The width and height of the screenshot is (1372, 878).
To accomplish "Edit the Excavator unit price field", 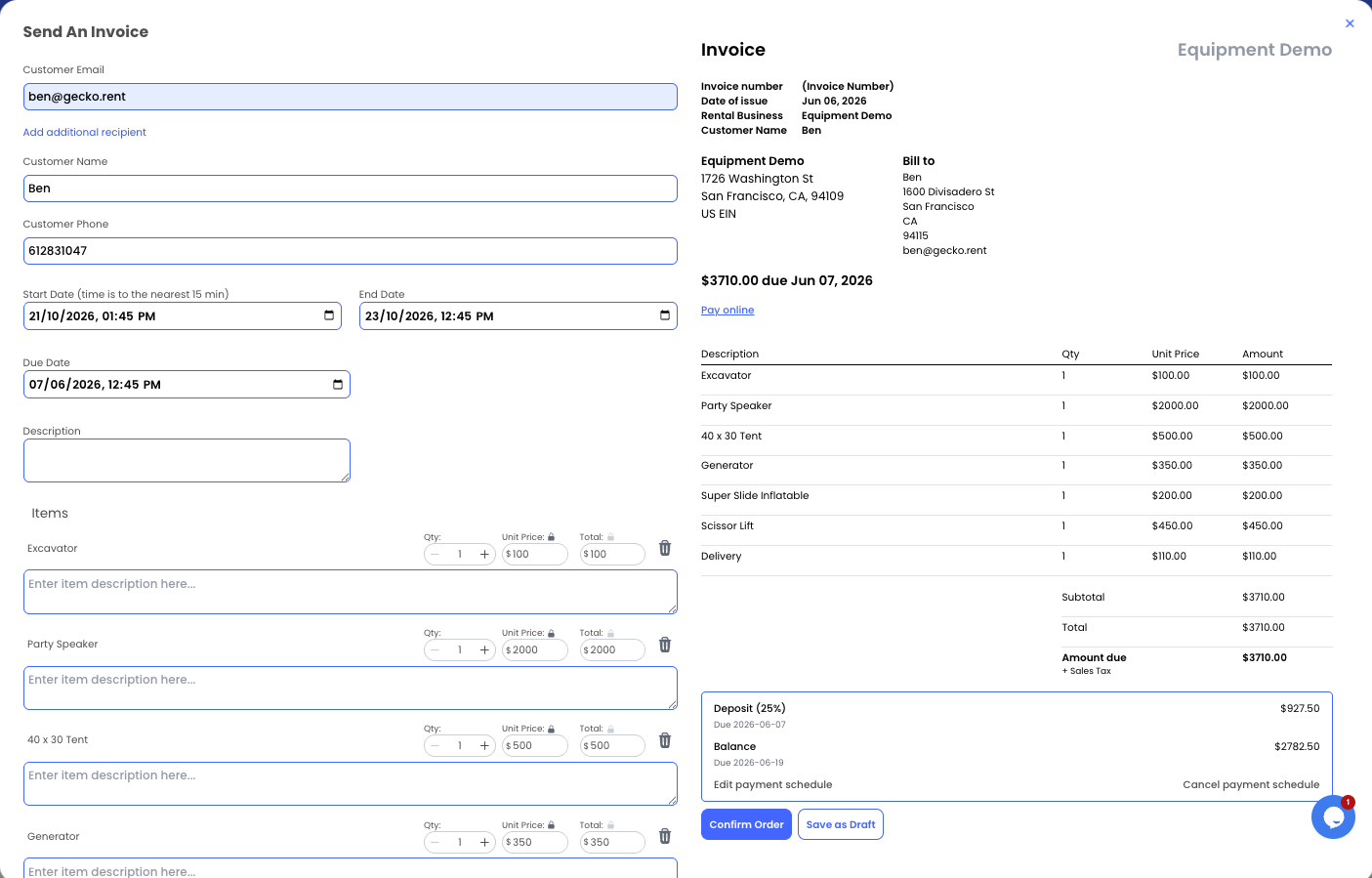I will (535, 554).
